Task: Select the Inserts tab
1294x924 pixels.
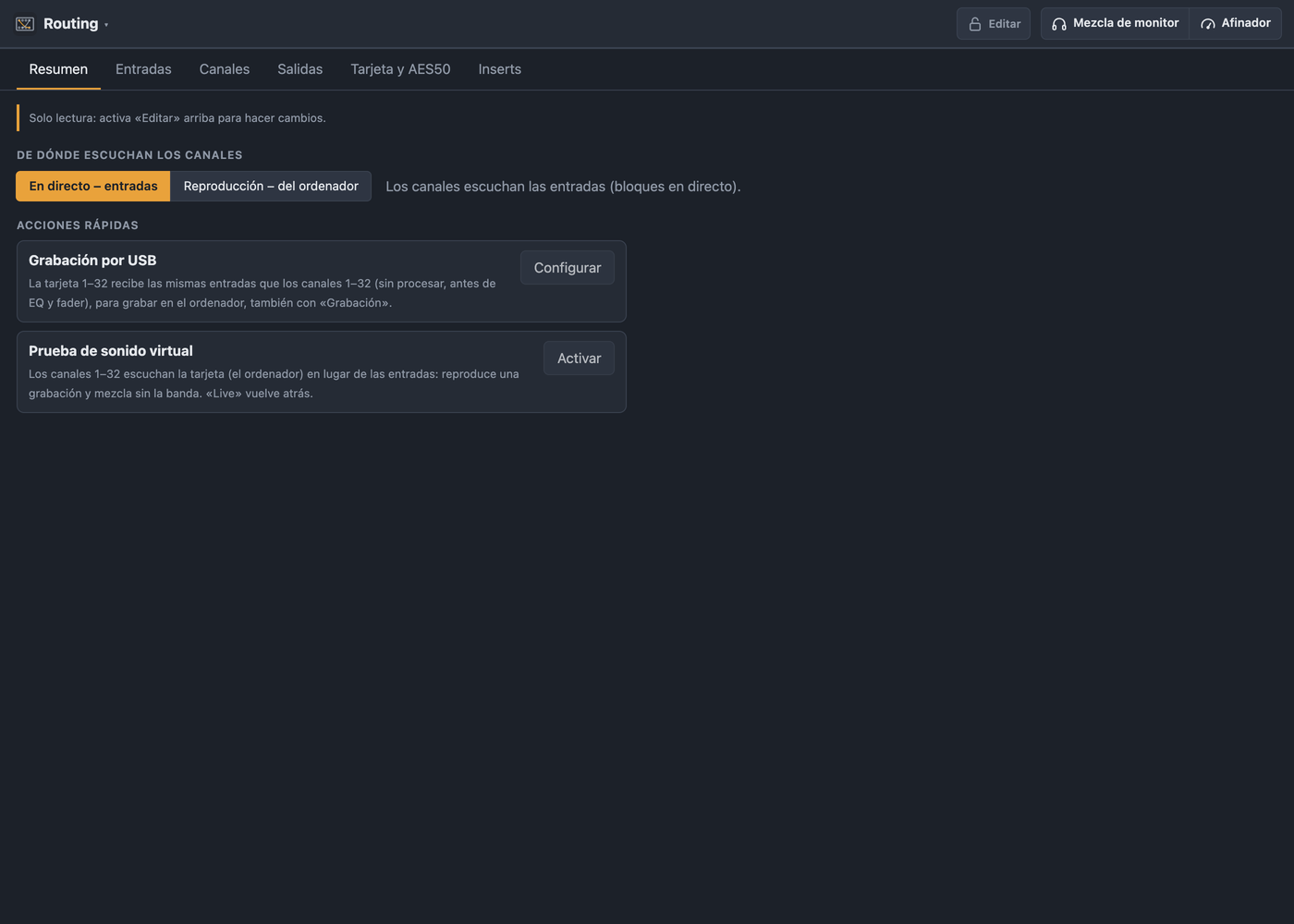Action: [500, 69]
